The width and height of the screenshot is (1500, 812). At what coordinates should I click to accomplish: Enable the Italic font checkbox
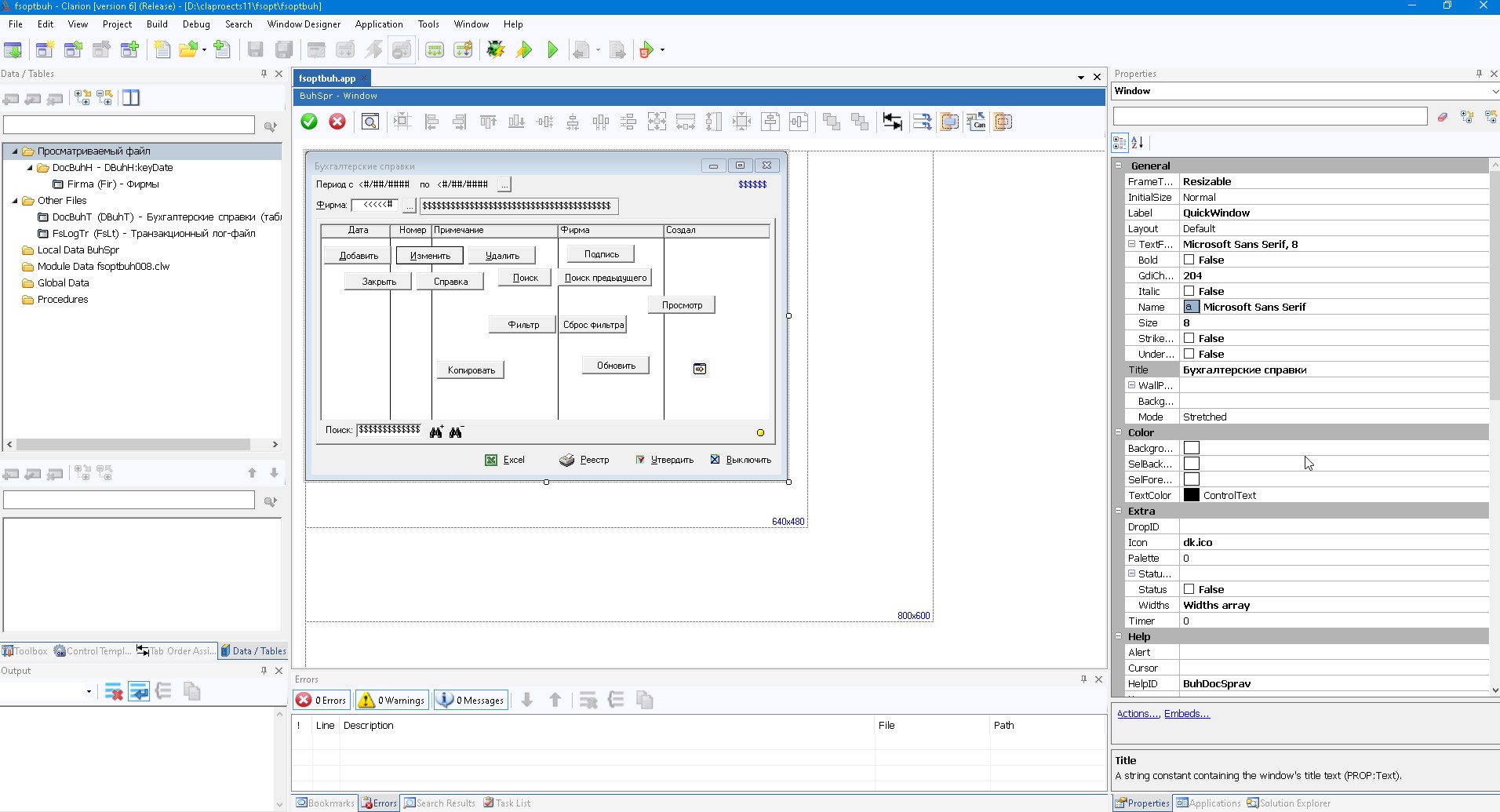pyautogui.click(x=1189, y=291)
